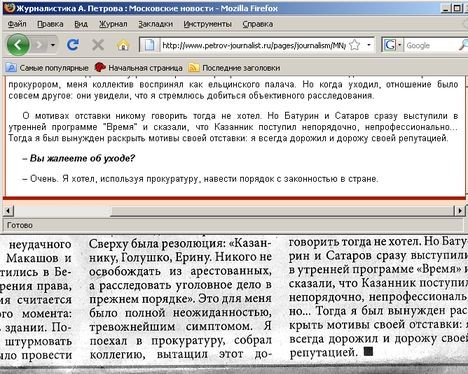This screenshot has height=374, width=468.
Task: Open the Google search engine selector
Action: click(x=392, y=45)
